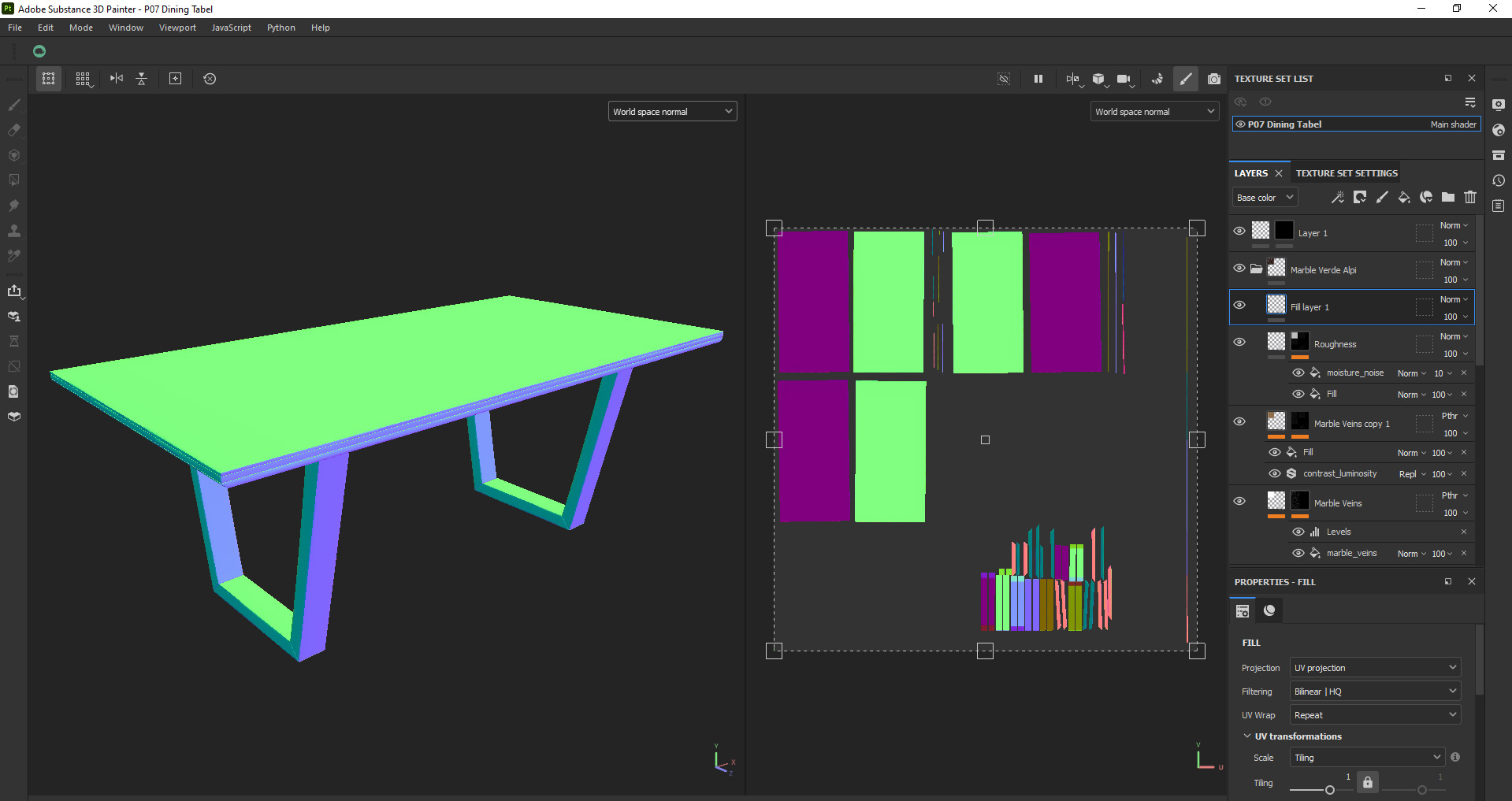Select the Projection tool cube icon
The image size is (1512, 801).
pyautogui.click(x=14, y=155)
